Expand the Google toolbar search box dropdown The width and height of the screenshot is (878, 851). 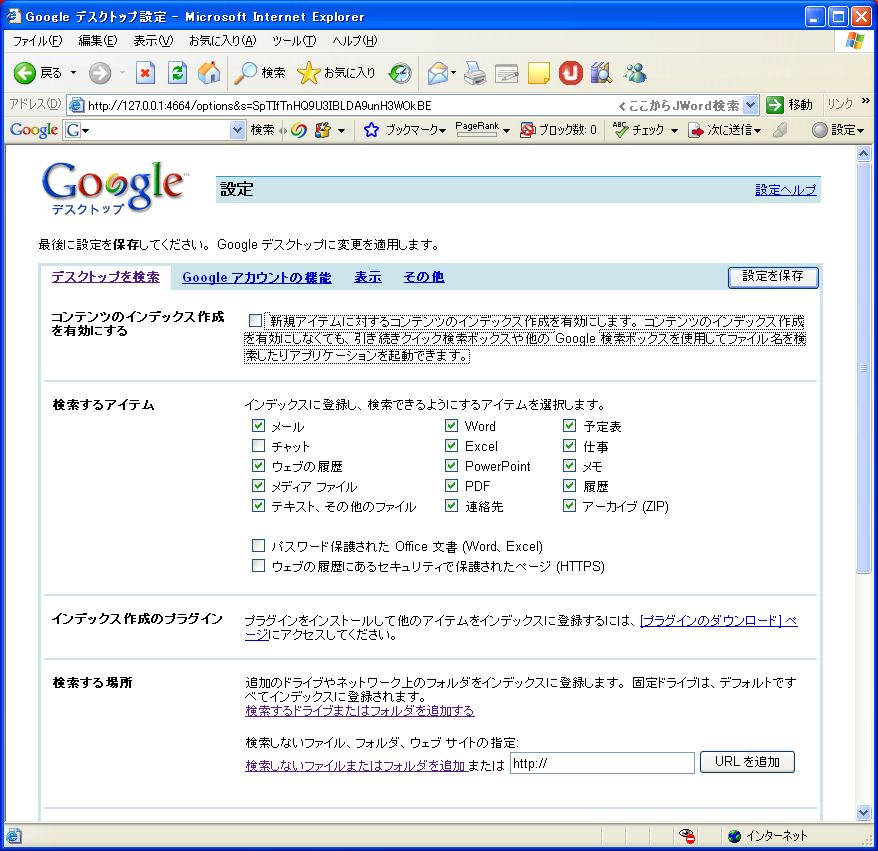[237, 130]
